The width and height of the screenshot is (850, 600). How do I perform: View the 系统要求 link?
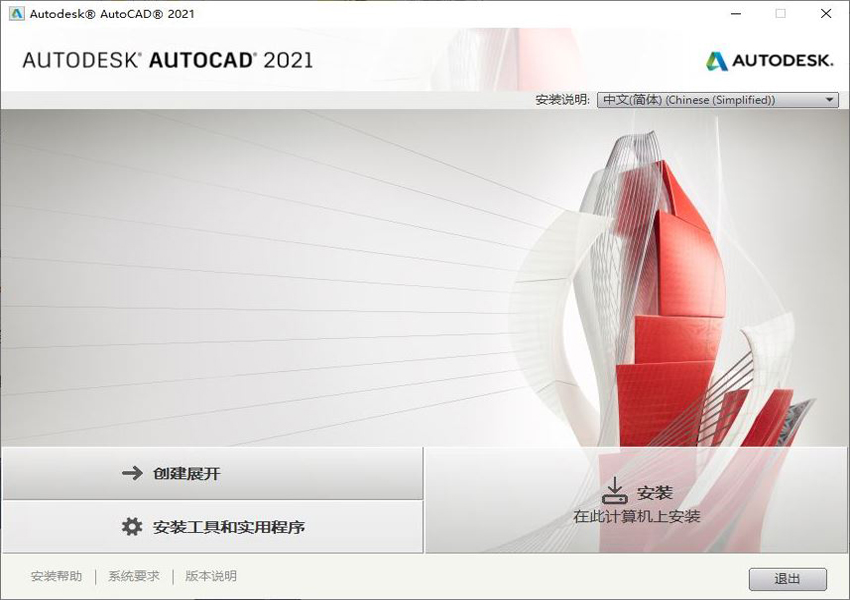coord(134,576)
